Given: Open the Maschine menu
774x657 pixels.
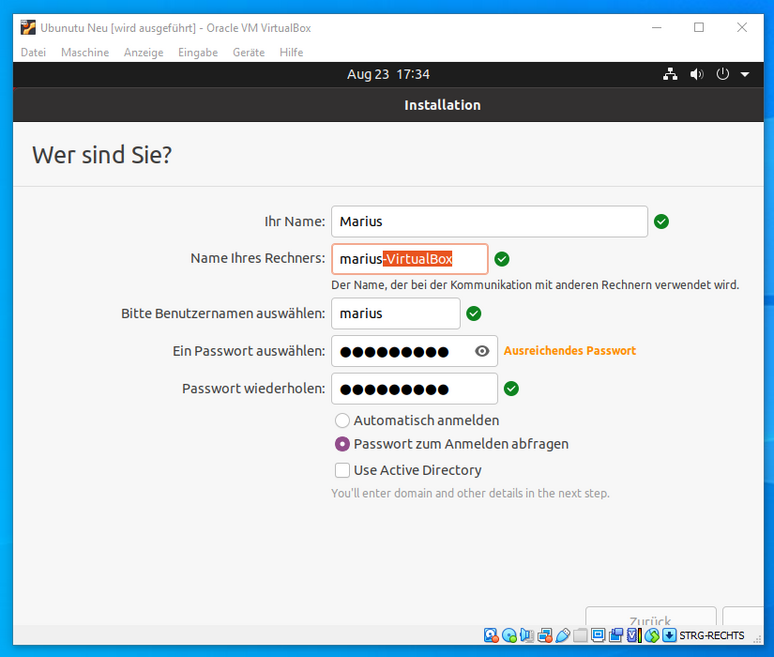Looking at the screenshot, I should click(x=85, y=52).
